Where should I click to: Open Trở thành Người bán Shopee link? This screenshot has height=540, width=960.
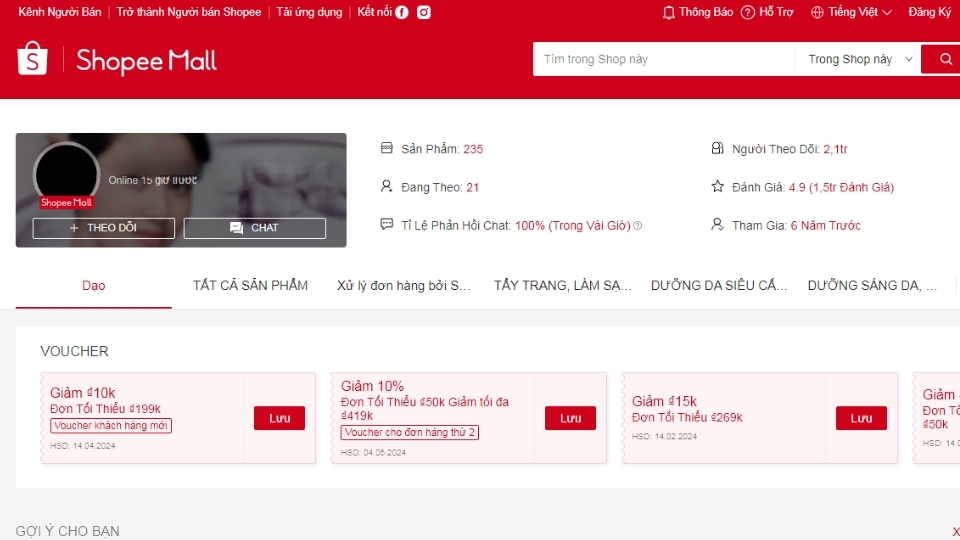click(x=189, y=12)
